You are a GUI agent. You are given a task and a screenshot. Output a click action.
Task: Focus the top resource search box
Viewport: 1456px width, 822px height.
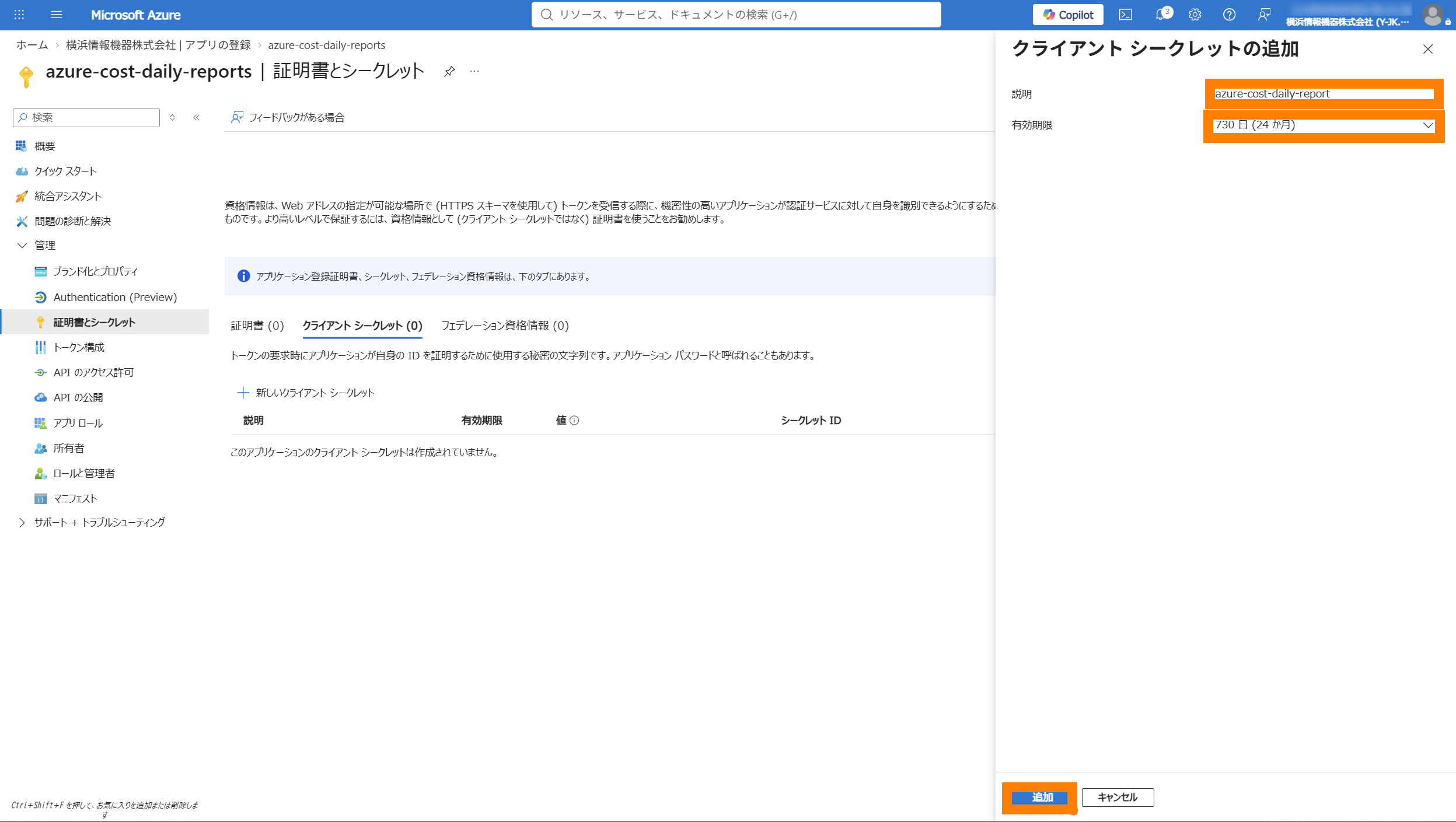(736, 15)
